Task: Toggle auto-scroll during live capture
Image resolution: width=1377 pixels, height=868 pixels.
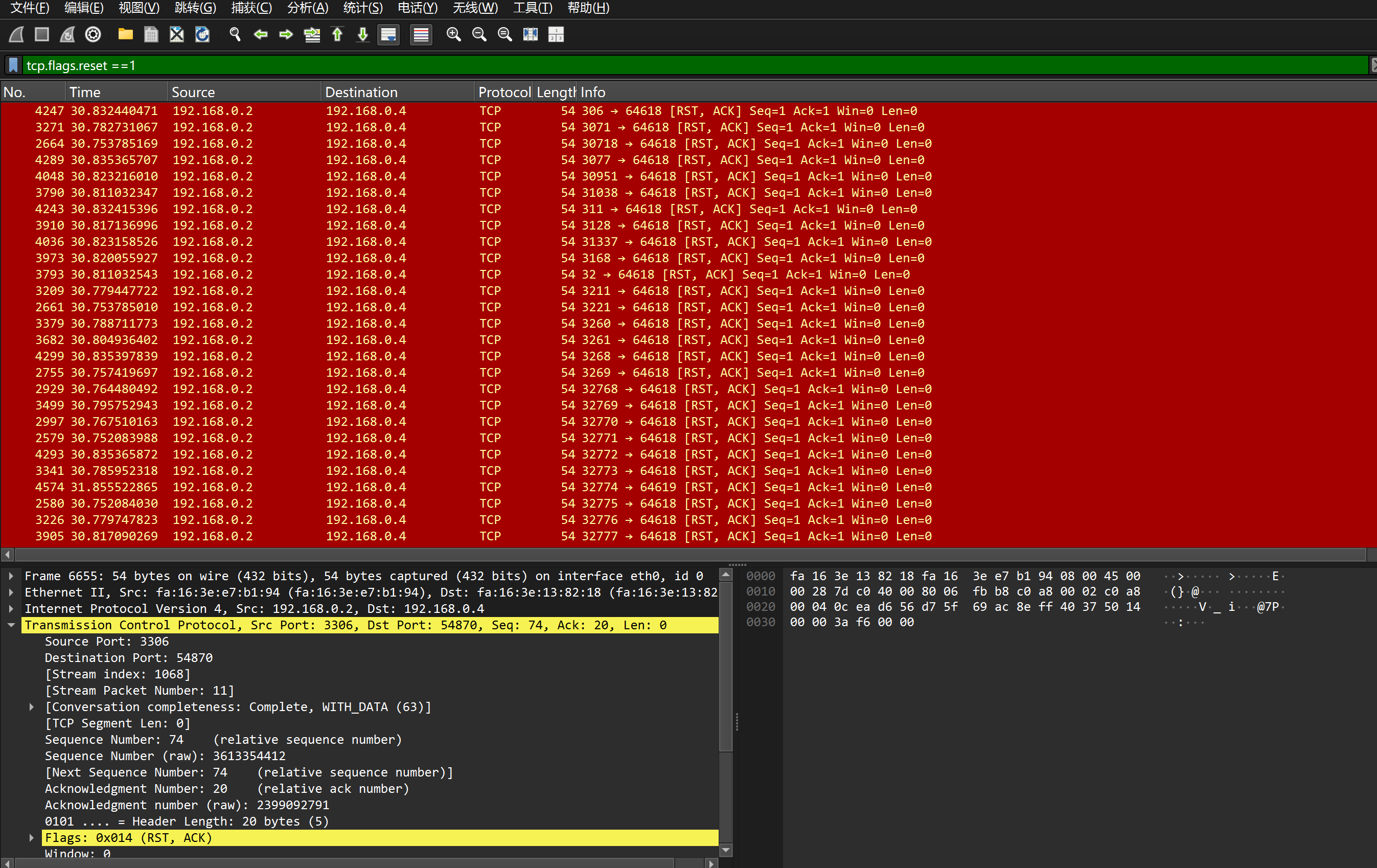Action: (388, 35)
